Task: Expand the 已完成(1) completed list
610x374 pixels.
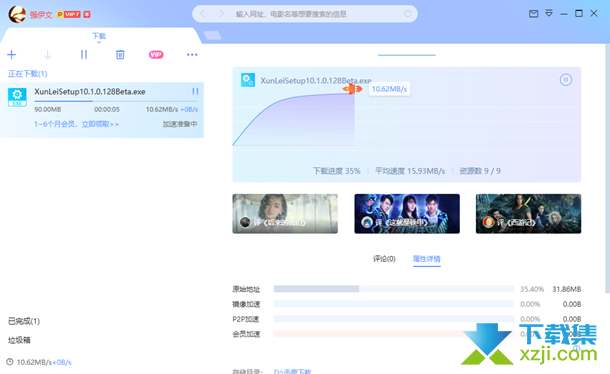Action: (24, 321)
